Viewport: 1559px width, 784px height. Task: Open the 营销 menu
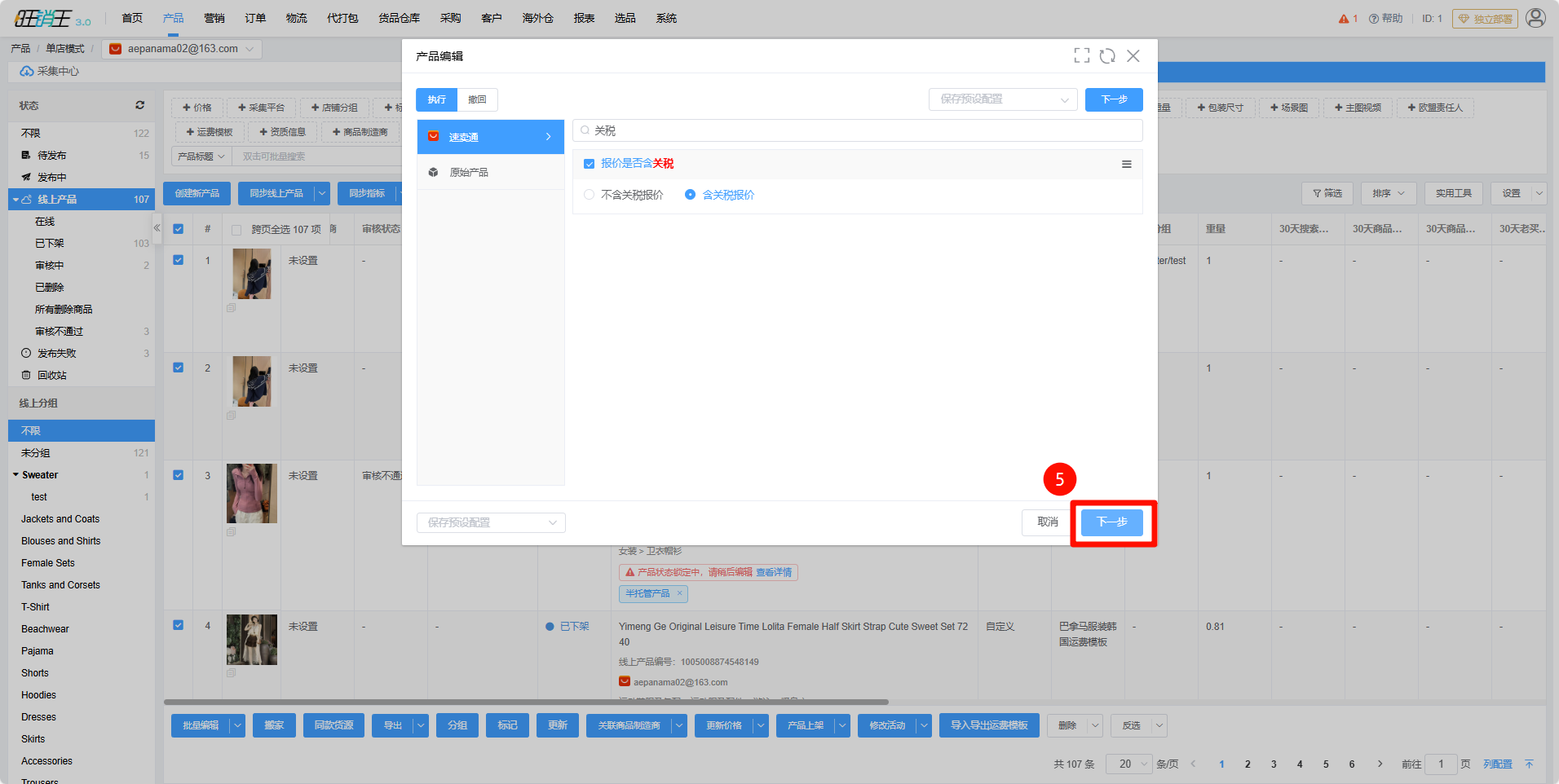click(x=214, y=18)
